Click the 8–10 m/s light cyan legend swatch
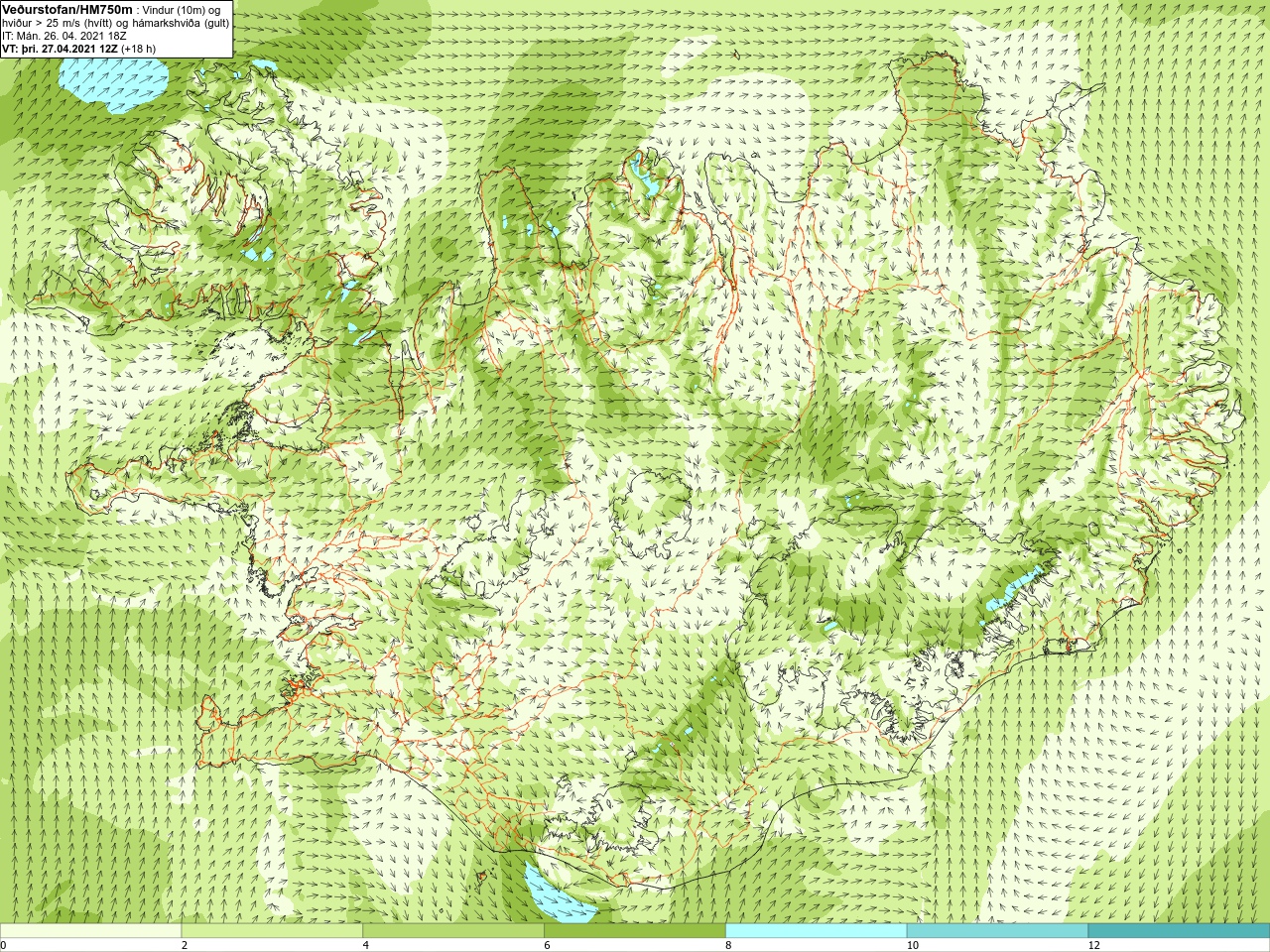The image size is (1270, 952). pyautogui.click(x=816, y=931)
